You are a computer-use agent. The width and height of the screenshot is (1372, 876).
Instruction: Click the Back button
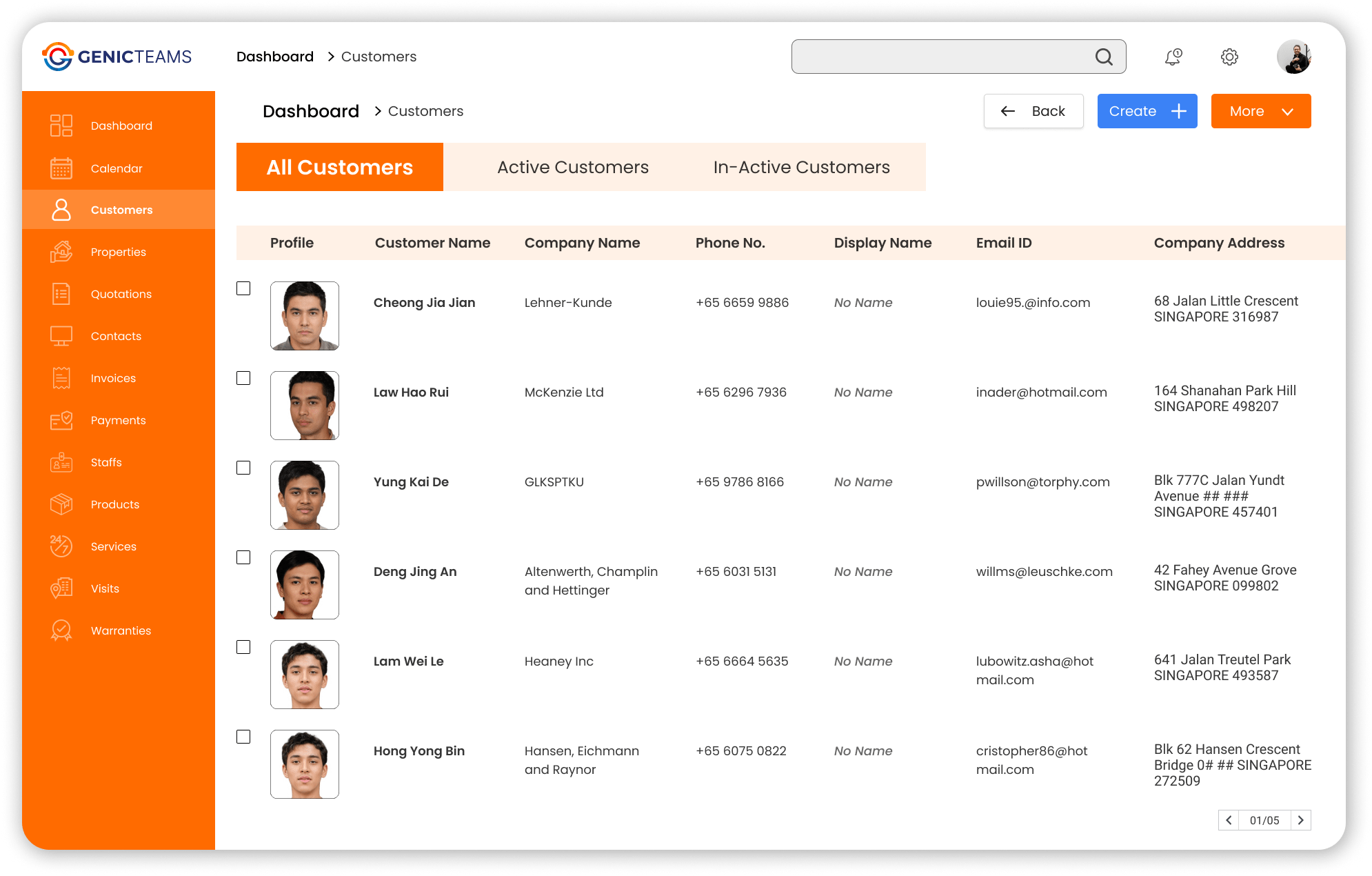tap(1033, 111)
